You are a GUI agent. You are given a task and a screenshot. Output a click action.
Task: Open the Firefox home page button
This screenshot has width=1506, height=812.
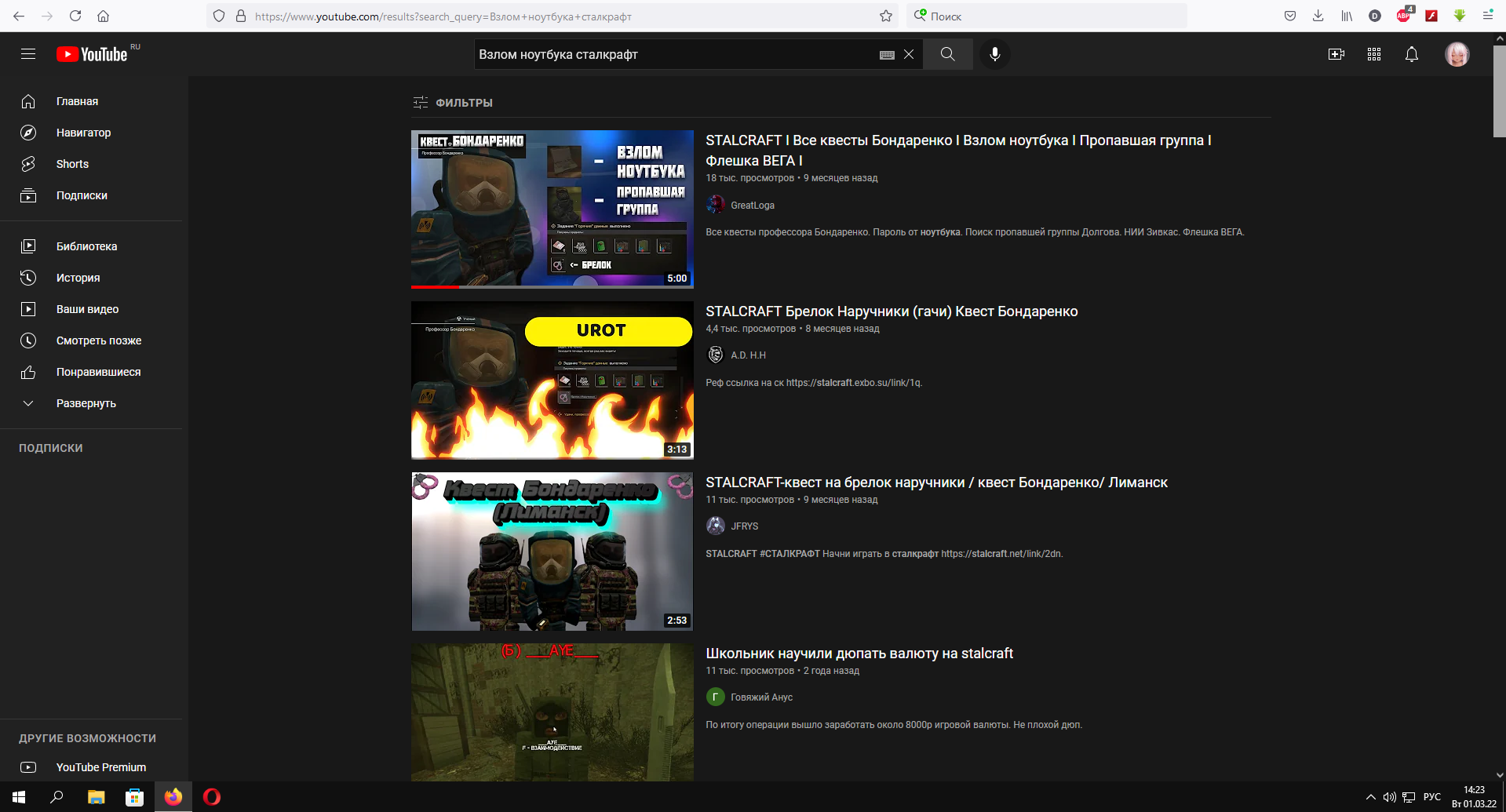[103, 16]
